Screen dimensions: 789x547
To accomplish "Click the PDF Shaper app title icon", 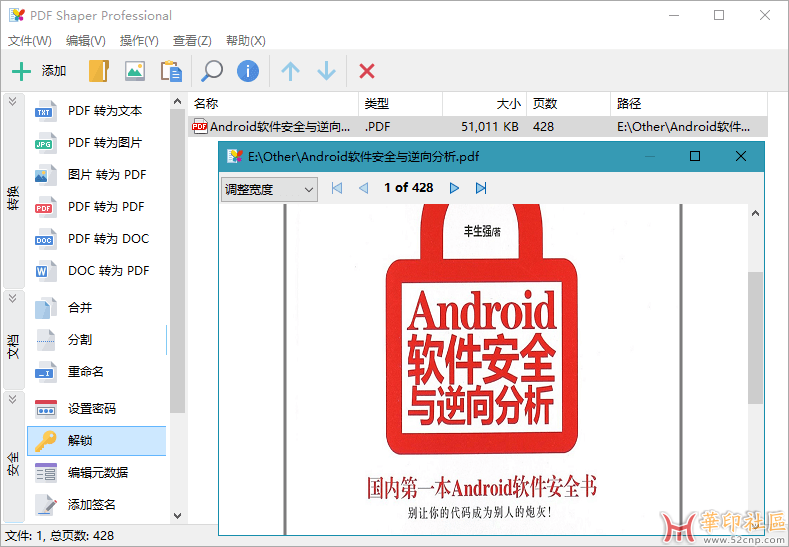I will click(17, 15).
